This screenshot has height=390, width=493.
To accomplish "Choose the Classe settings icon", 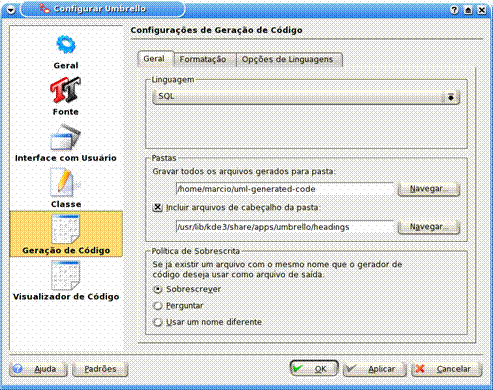I will [x=65, y=183].
